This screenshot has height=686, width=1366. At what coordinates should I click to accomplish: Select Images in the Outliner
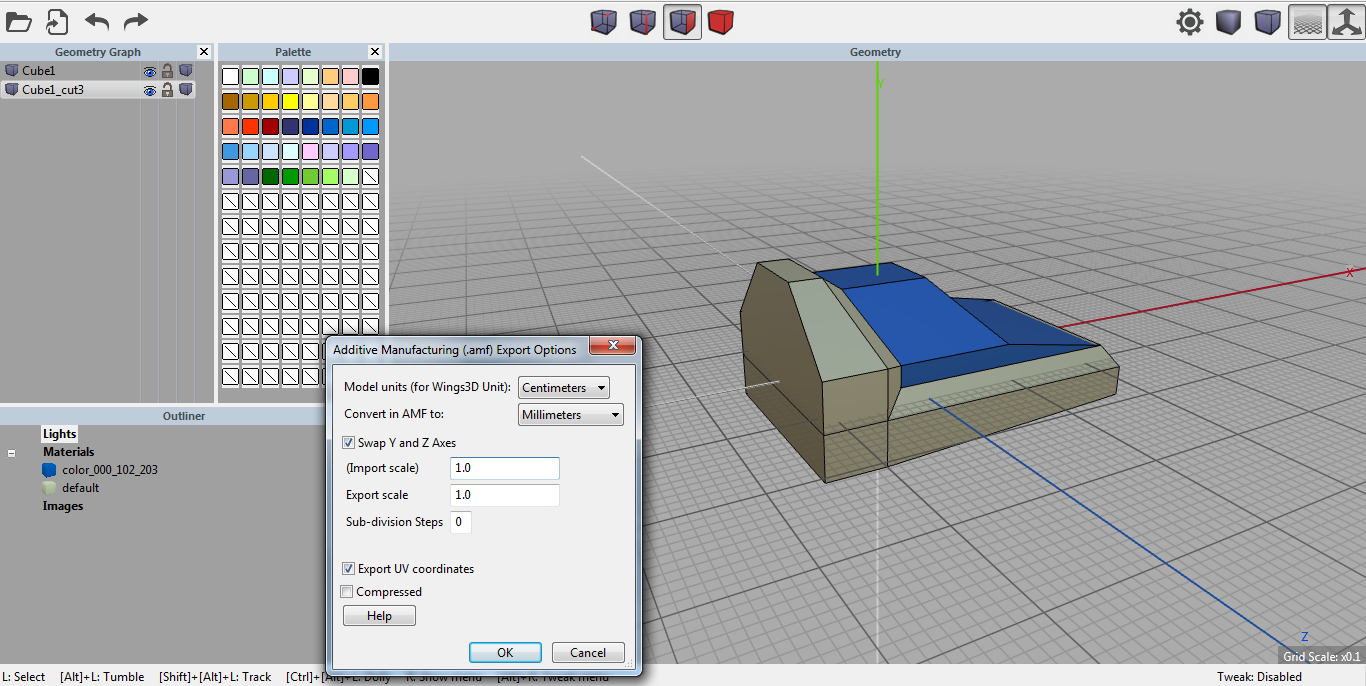(x=63, y=506)
